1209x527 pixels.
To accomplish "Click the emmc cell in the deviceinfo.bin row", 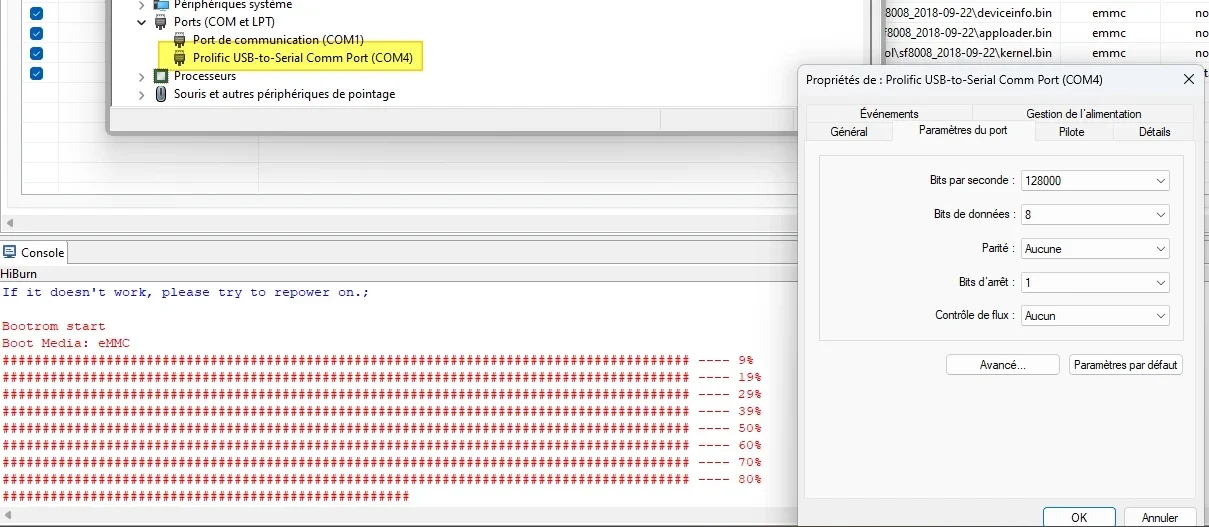I will pos(1109,14).
